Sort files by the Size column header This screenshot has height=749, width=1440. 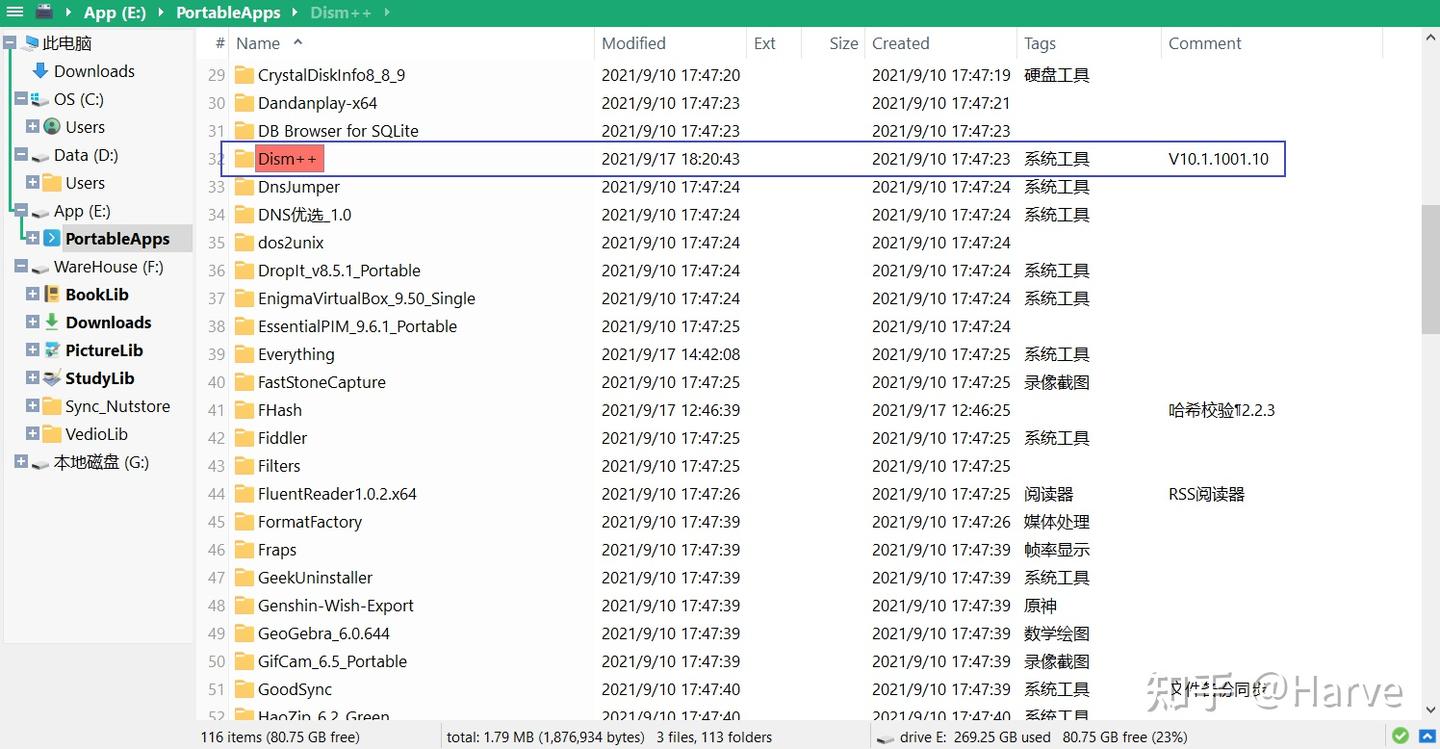pyautogui.click(x=842, y=43)
